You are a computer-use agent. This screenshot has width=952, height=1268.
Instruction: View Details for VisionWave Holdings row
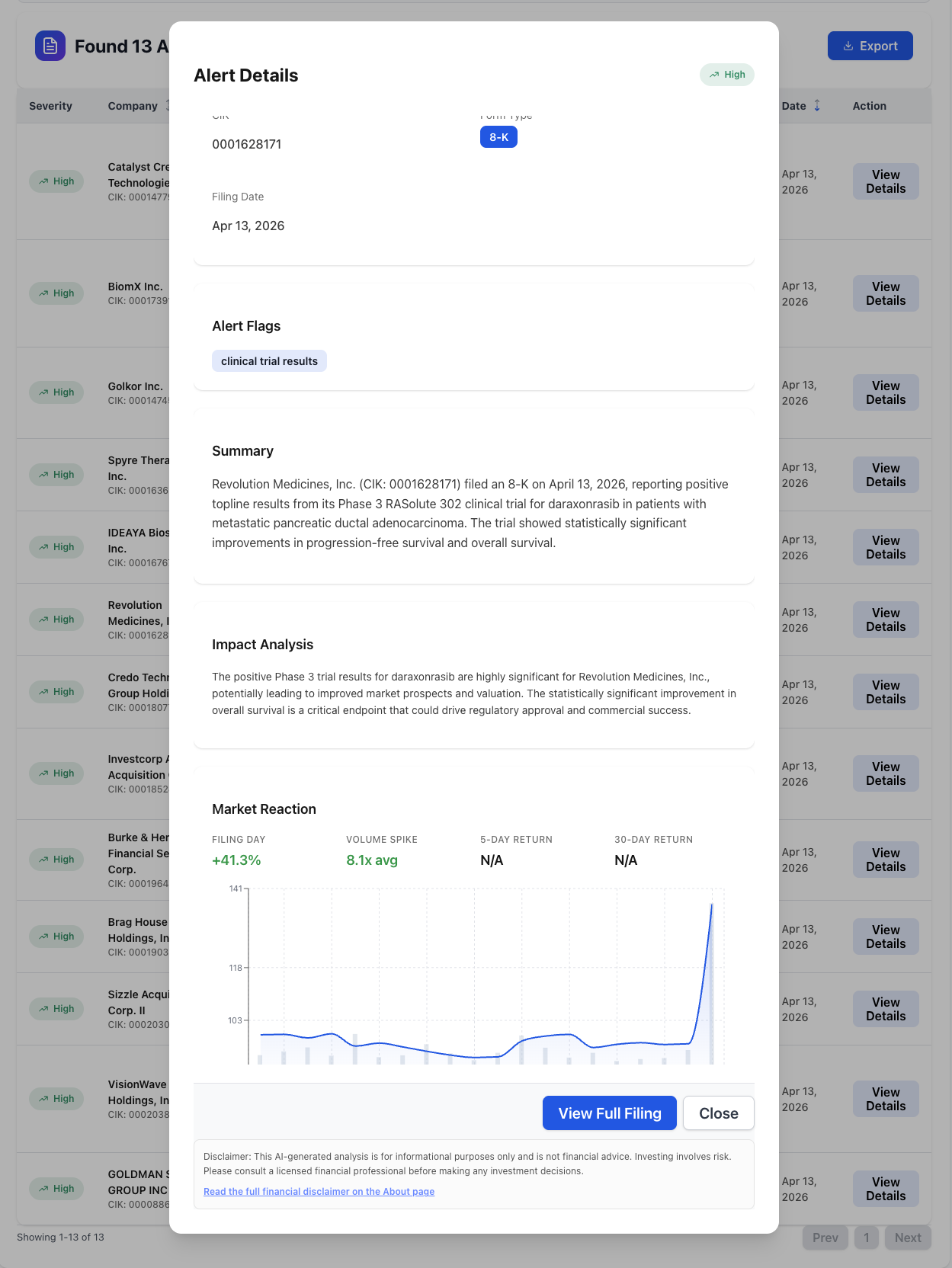pyautogui.click(x=886, y=1099)
